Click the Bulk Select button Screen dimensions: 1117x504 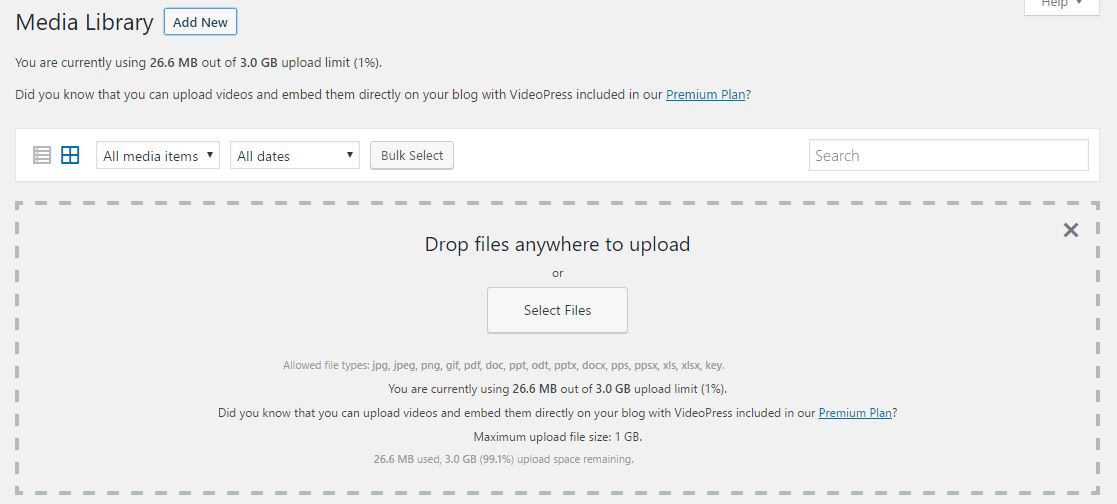[x=412, y=155]
